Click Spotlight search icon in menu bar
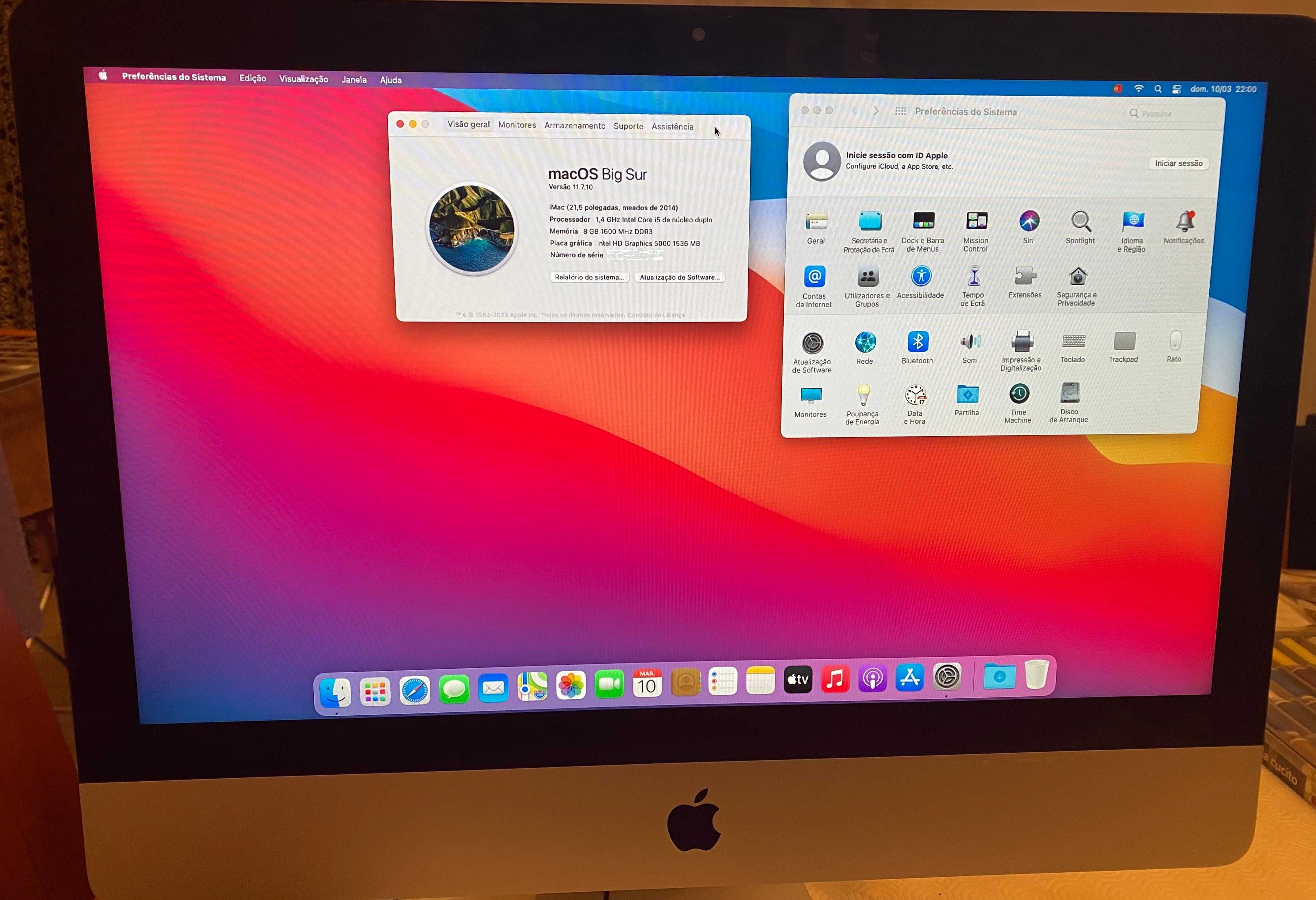Screen dimensions: 1316x900 [x=1158, y=89]
